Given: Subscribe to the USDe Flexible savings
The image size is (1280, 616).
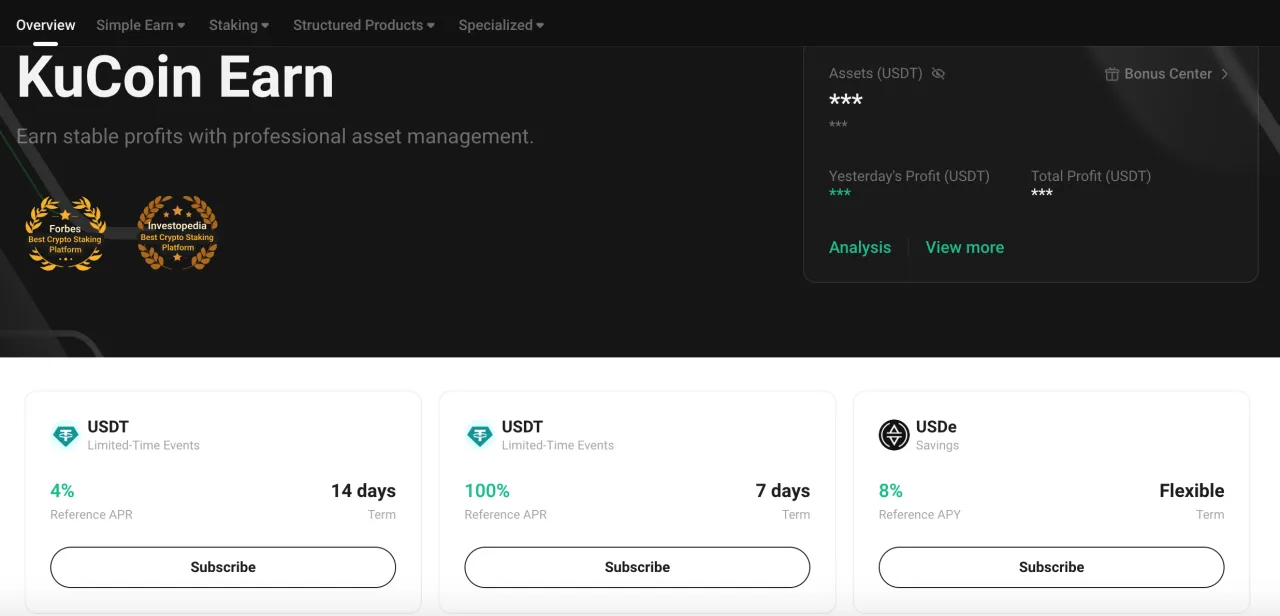Looking at the screenshot, I should tap(1051, 567).
